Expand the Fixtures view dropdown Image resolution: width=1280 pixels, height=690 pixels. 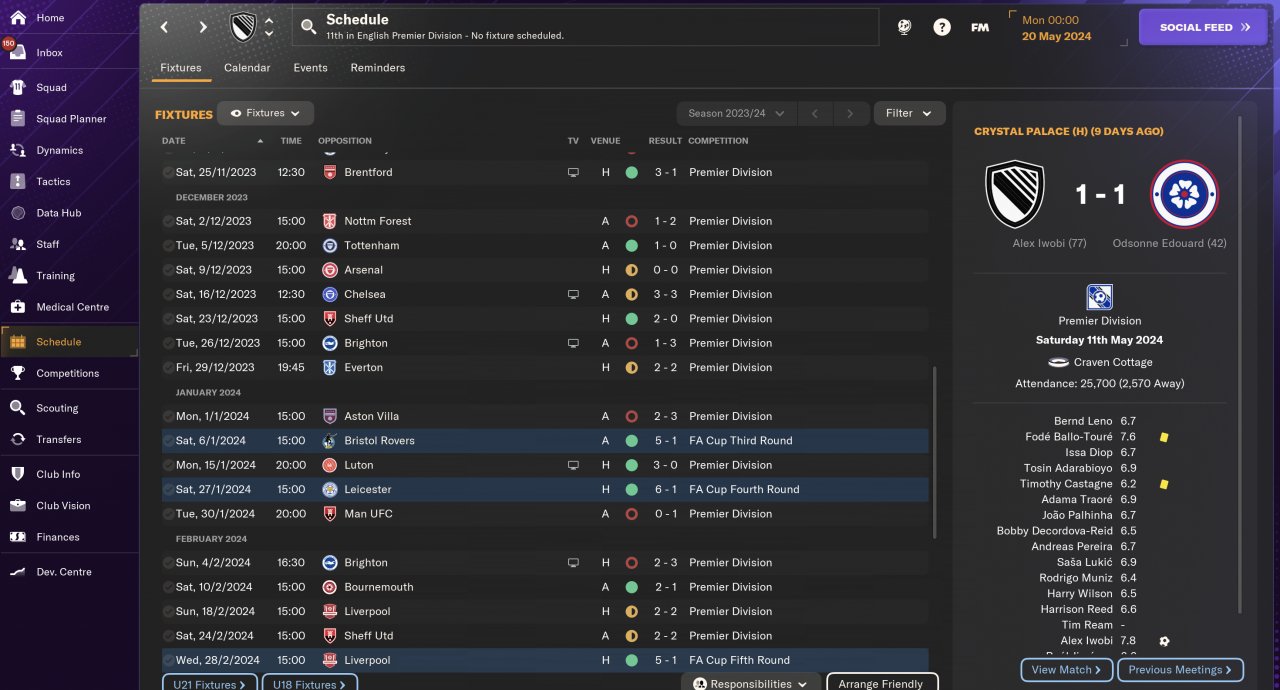266,113
